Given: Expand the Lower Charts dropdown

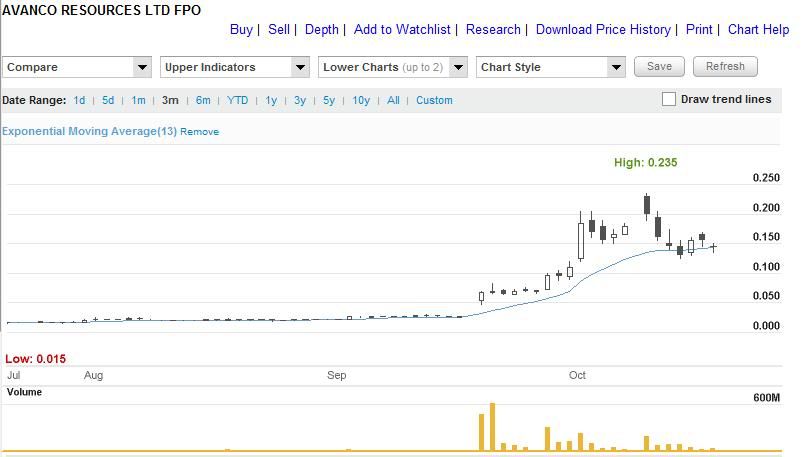Looking at the screenshot, I should click(x=393, y=67).
